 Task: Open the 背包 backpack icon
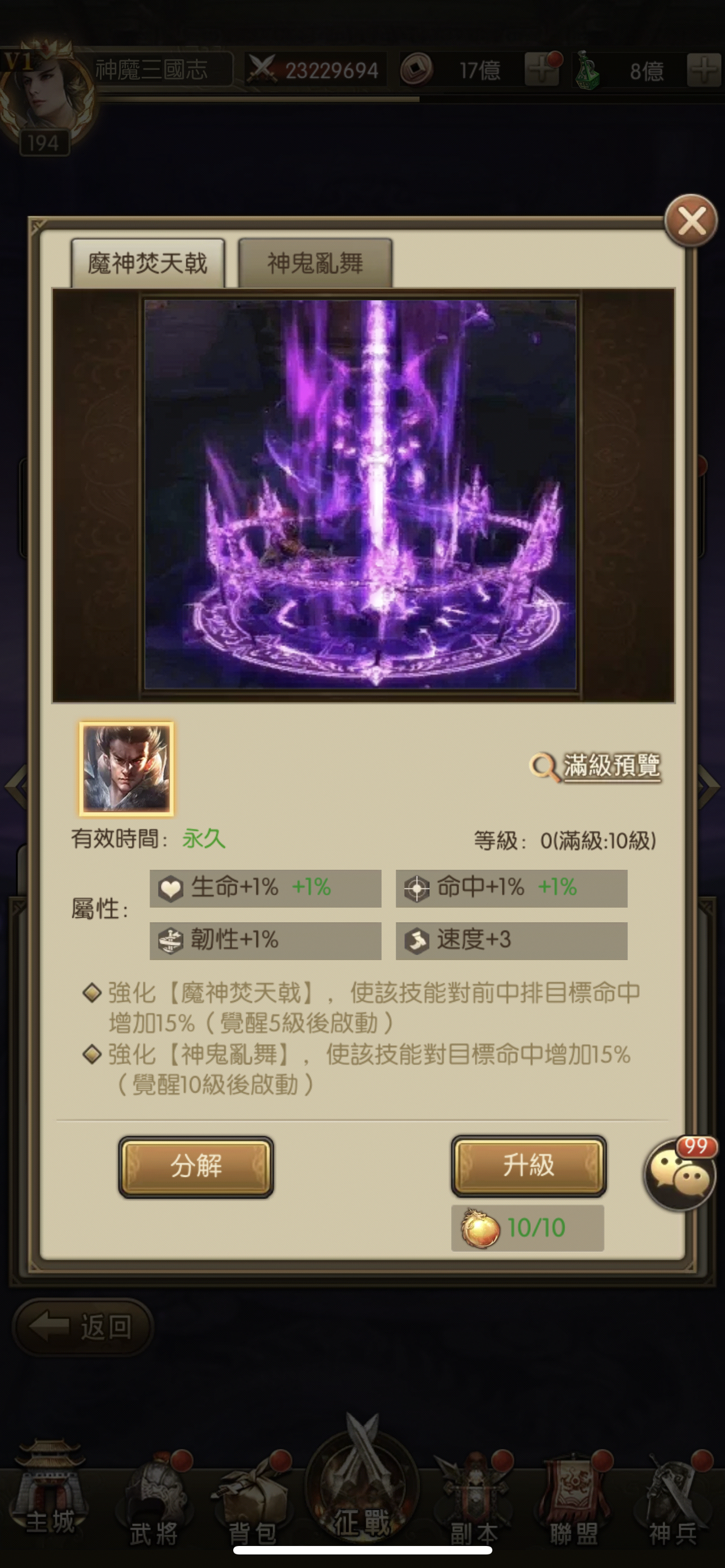click(252, 1496)
